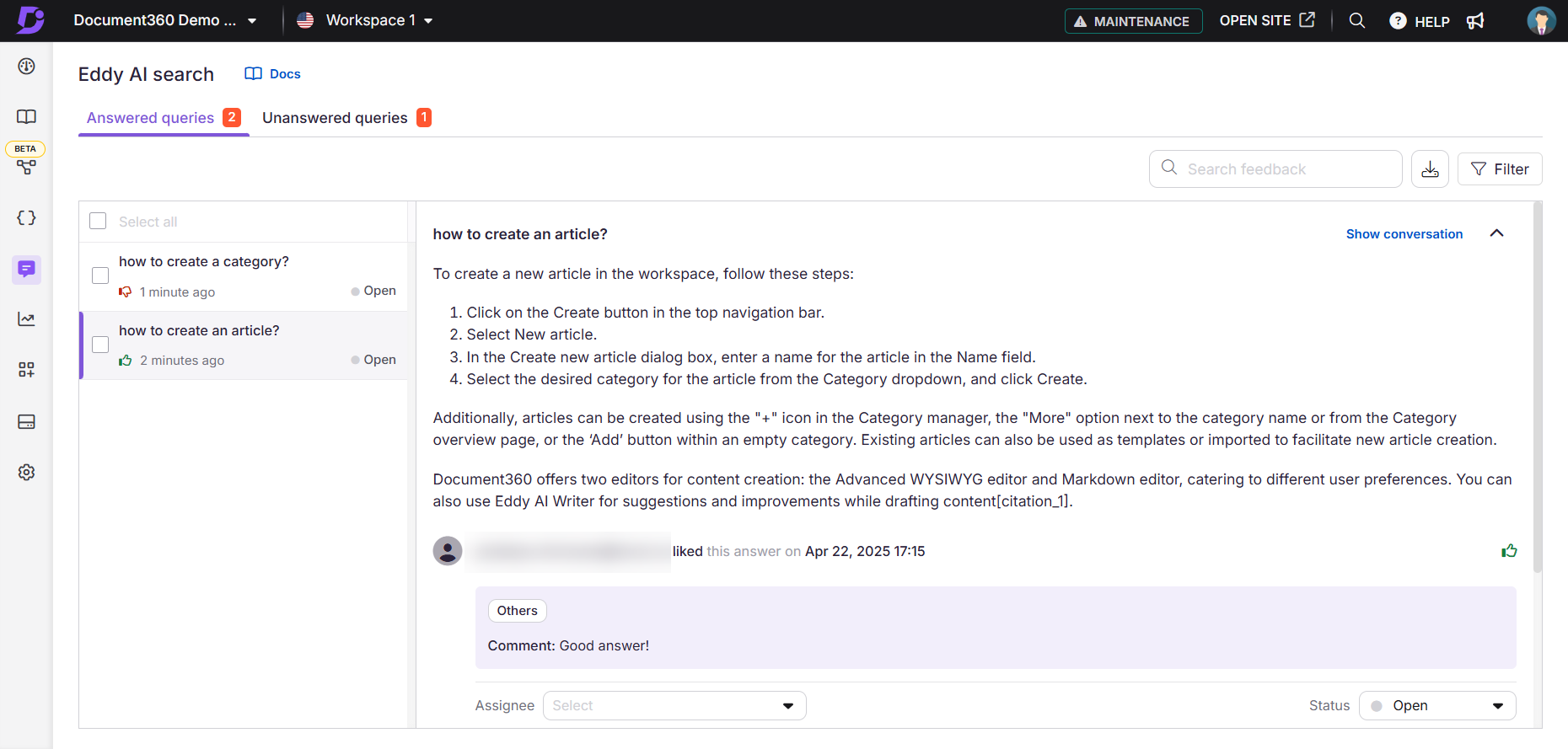Click '1 minute ago' timestamp text

click(x=177, y=292)
